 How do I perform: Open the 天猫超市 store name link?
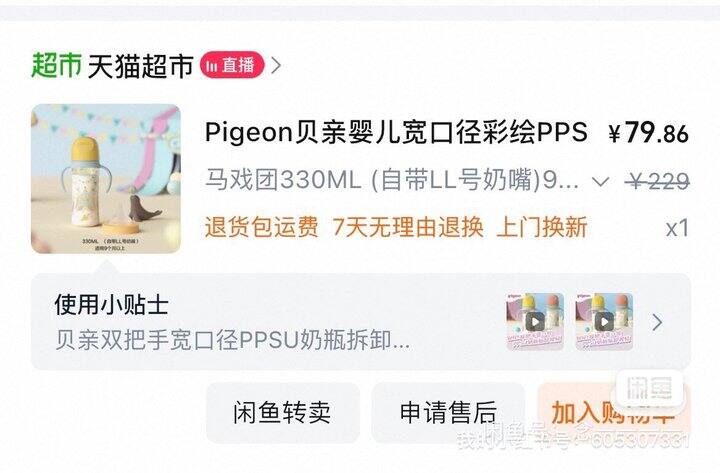pos(141,66)
